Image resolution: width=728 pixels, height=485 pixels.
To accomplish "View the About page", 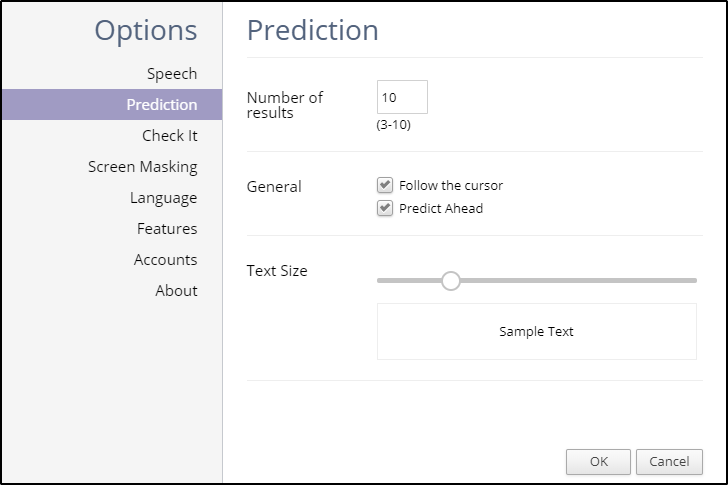I will pos(176,291).
